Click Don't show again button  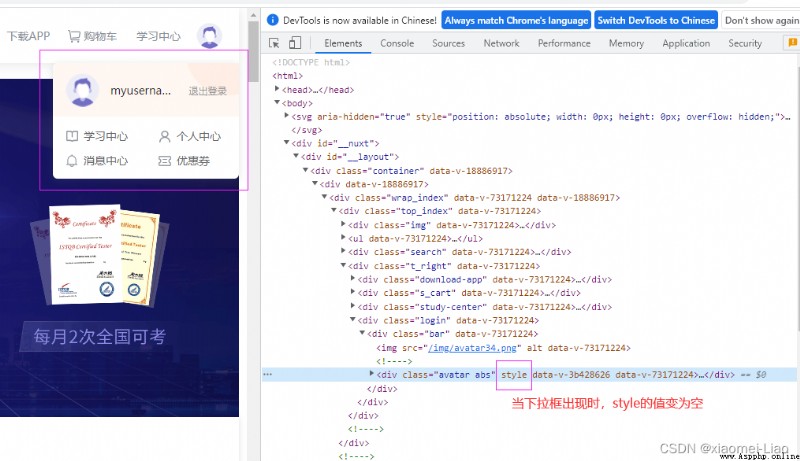click(761, 20)
